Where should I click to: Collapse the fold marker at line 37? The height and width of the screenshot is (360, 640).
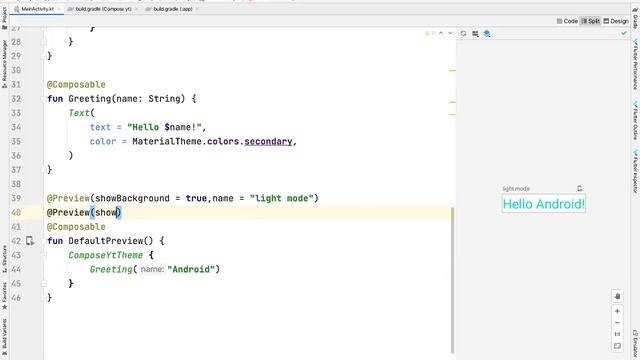pos(43,169)
